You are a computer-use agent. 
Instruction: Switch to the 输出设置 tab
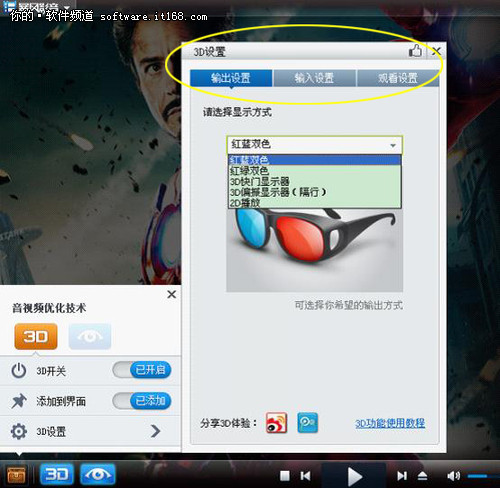click(x=231, y=78)
